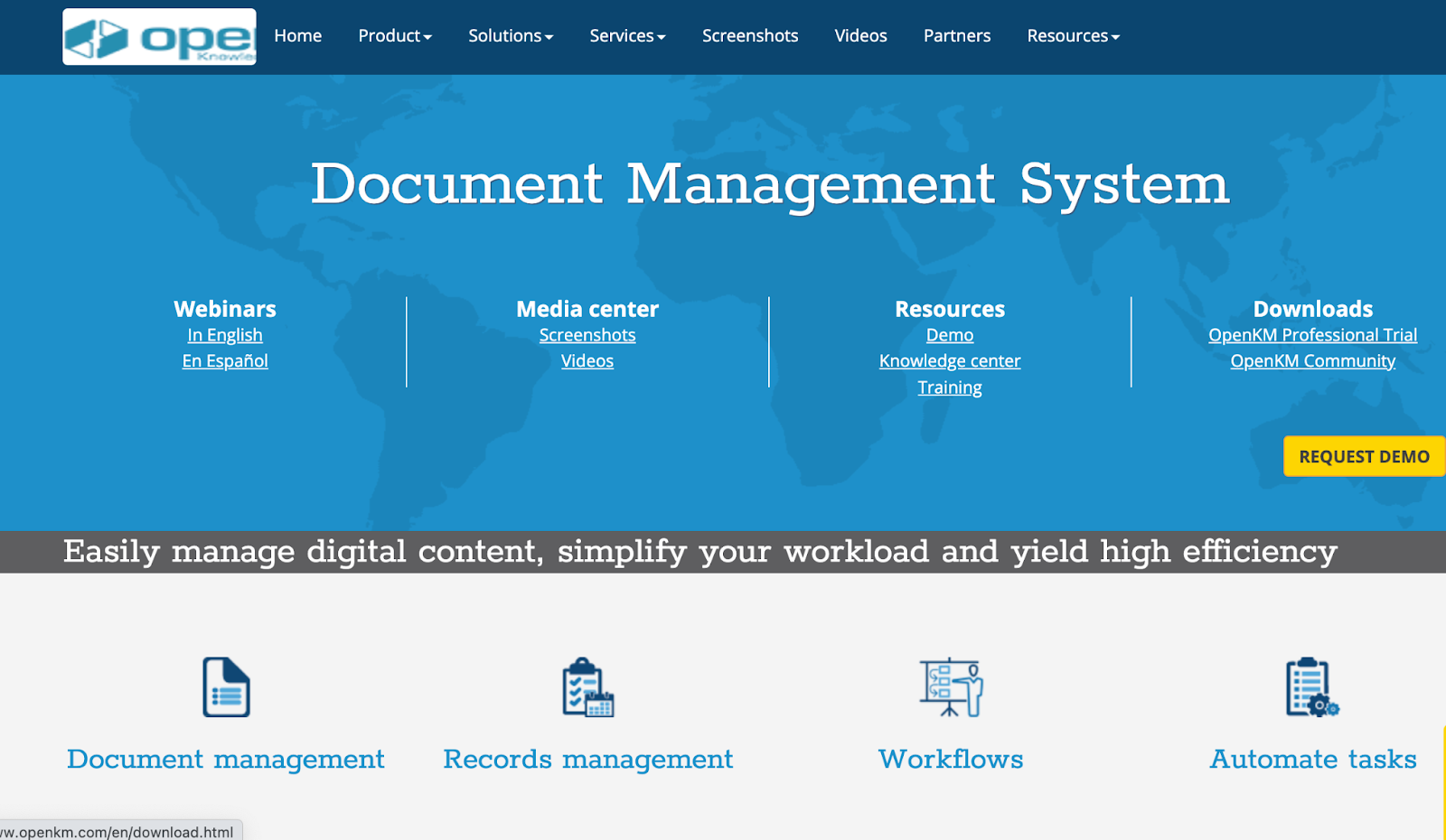Select the En Español webinars link
The width and height of the screenshot is (1446, 840).
coord(224,360)
